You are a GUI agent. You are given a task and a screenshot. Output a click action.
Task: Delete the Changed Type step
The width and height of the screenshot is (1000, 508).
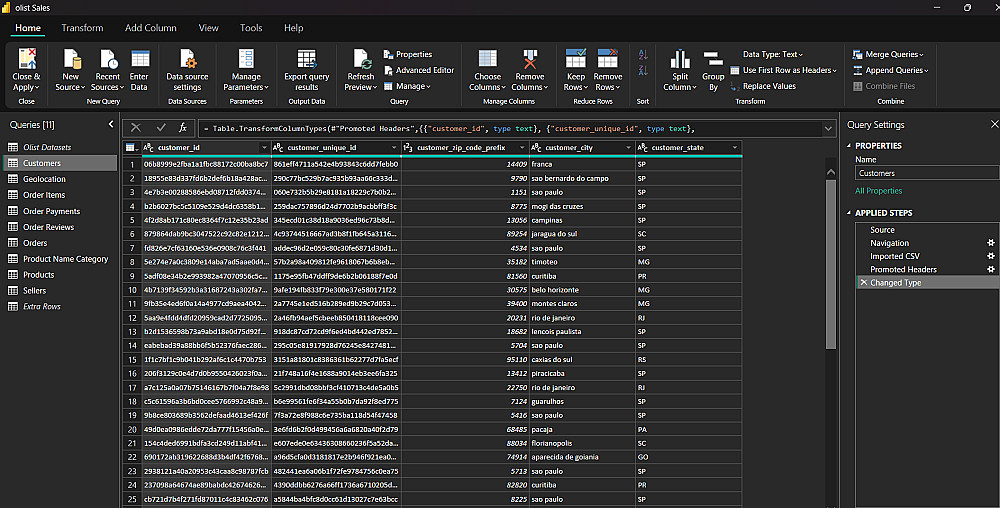[863, 283]
